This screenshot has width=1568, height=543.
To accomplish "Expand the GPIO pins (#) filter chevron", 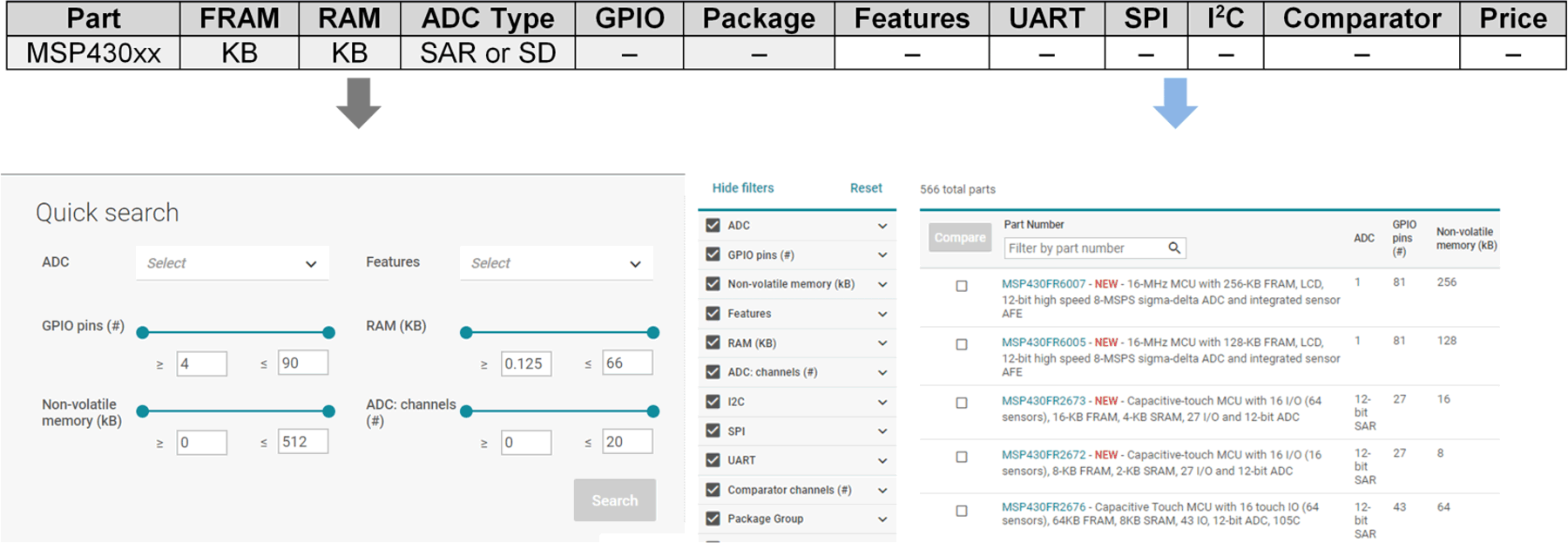I will pos(882,255).
